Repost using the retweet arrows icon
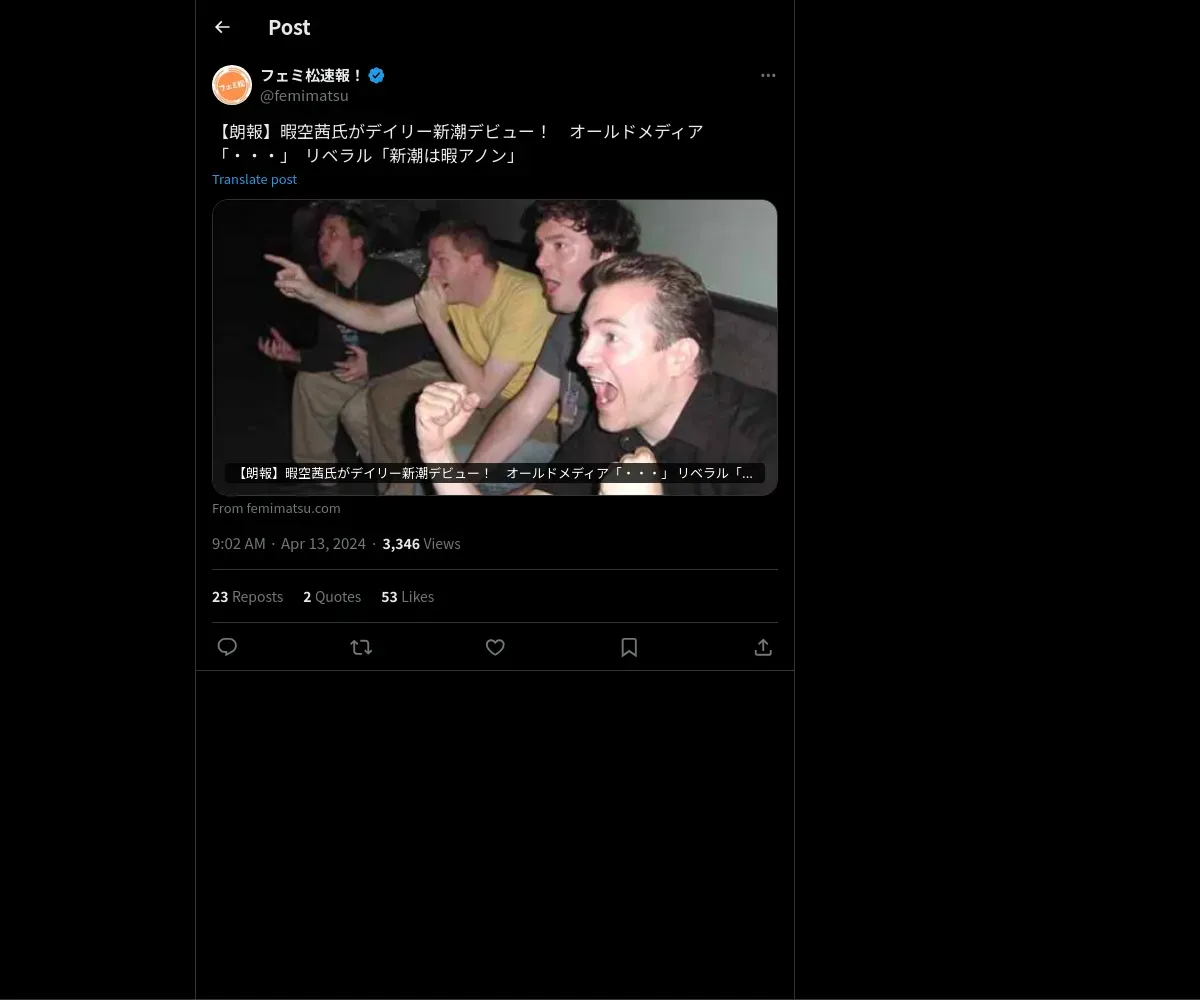The width and height of the screenshot is (1200, 1000). tap(361, 647)
